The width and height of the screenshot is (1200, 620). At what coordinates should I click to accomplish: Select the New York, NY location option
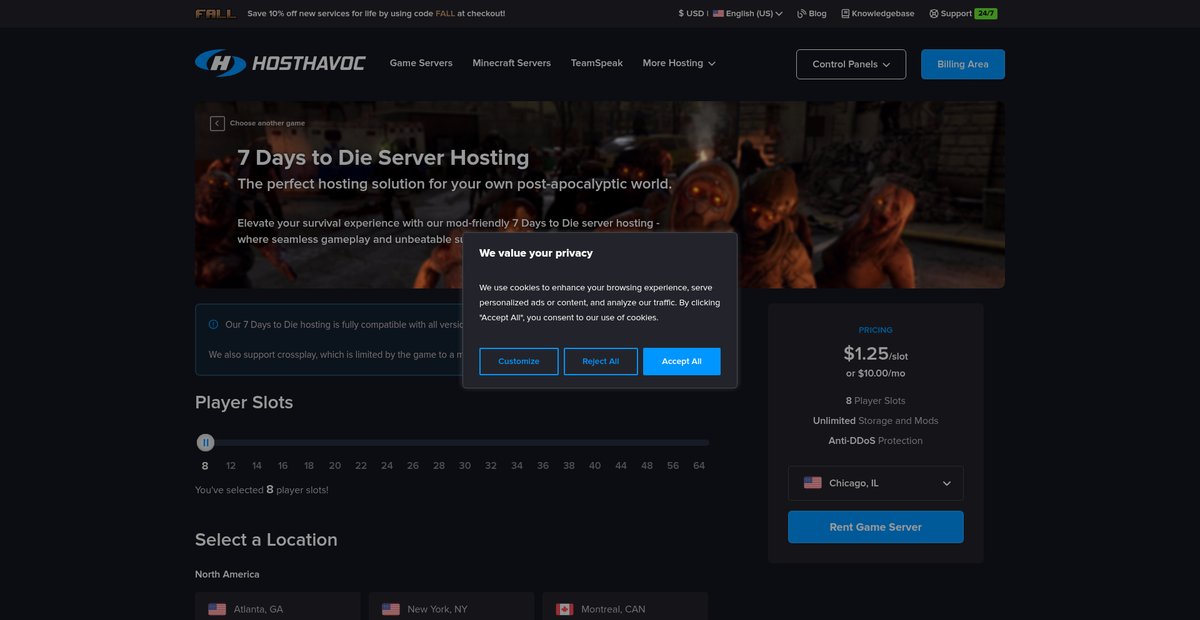(x=451, y=606)
